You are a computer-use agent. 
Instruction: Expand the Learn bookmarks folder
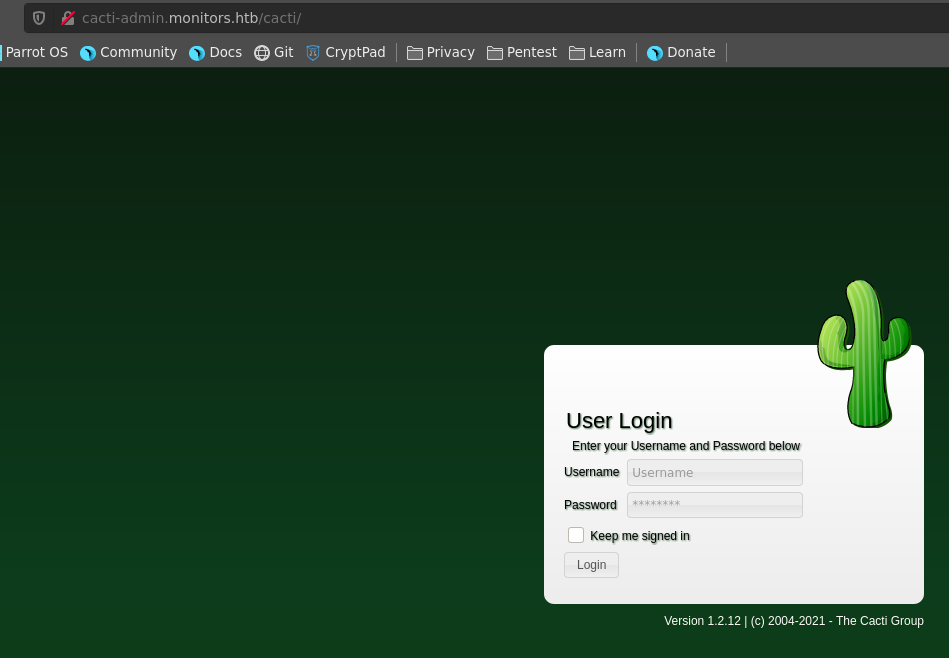click(597, 52)
